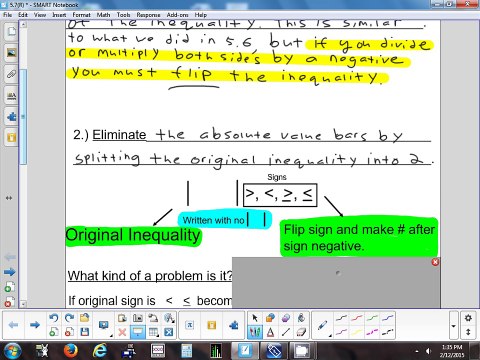The width and height of the screenshot is (480, 360).
Task: Open the Edit menu
Action: [x=23, y=15]
